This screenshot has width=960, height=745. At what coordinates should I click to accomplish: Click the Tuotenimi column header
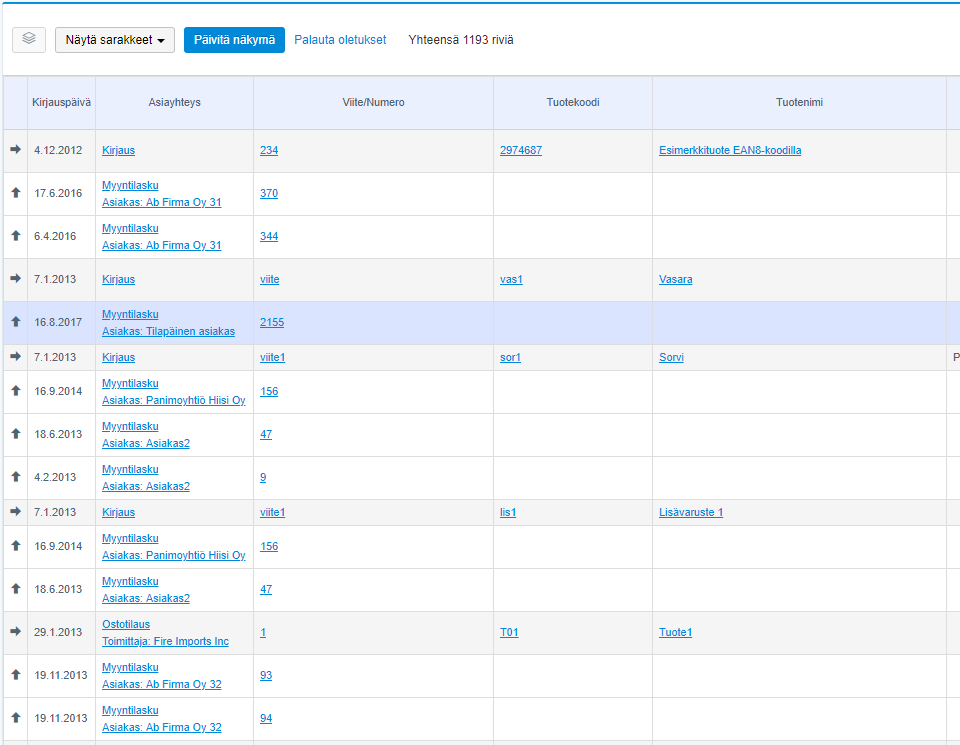(x=800, y=102)
